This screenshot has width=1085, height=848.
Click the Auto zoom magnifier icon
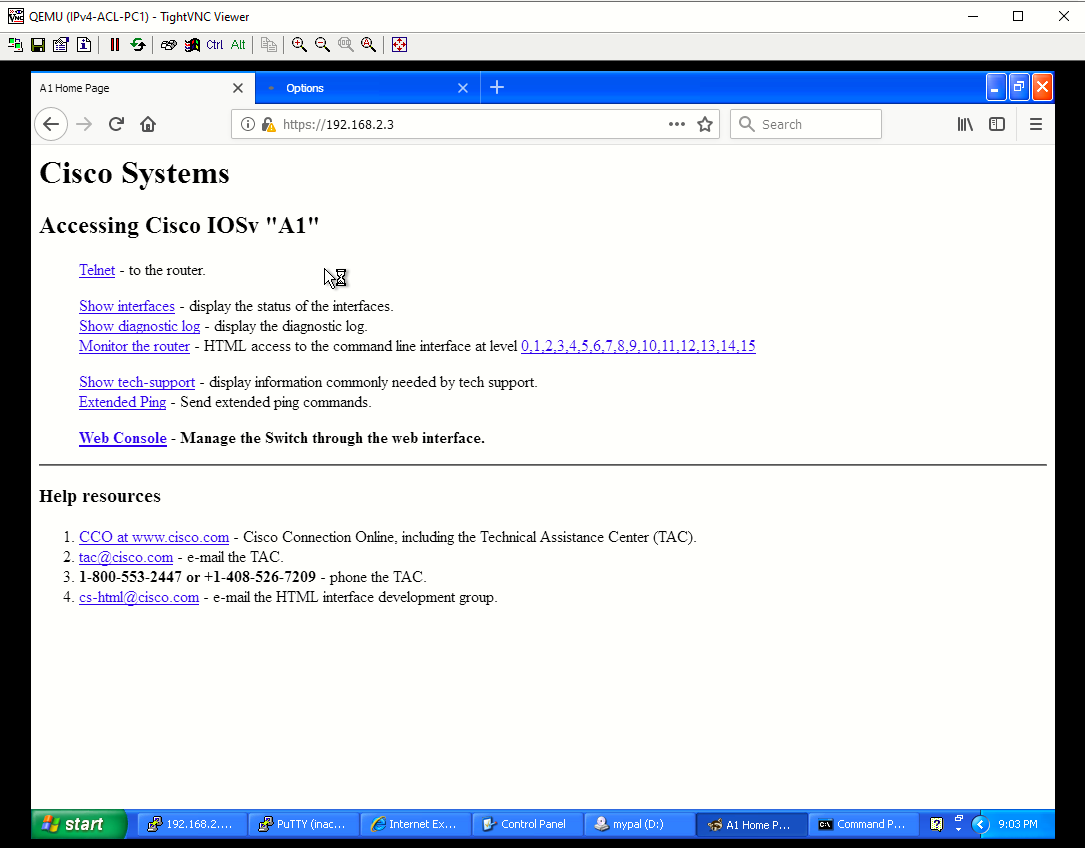point(368,45)
